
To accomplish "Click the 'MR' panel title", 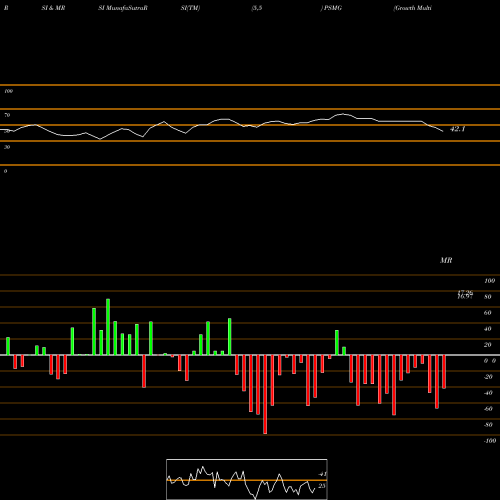I will tap(446, 260).
